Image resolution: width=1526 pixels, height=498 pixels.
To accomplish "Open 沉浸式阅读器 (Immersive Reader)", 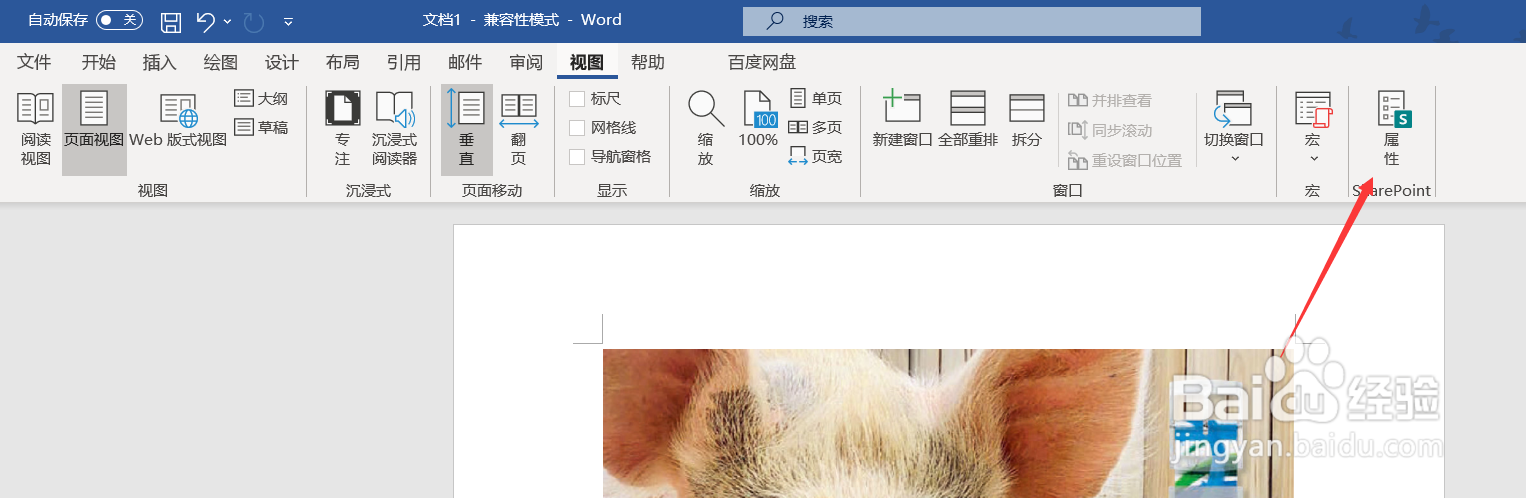I will click(395, 130).
